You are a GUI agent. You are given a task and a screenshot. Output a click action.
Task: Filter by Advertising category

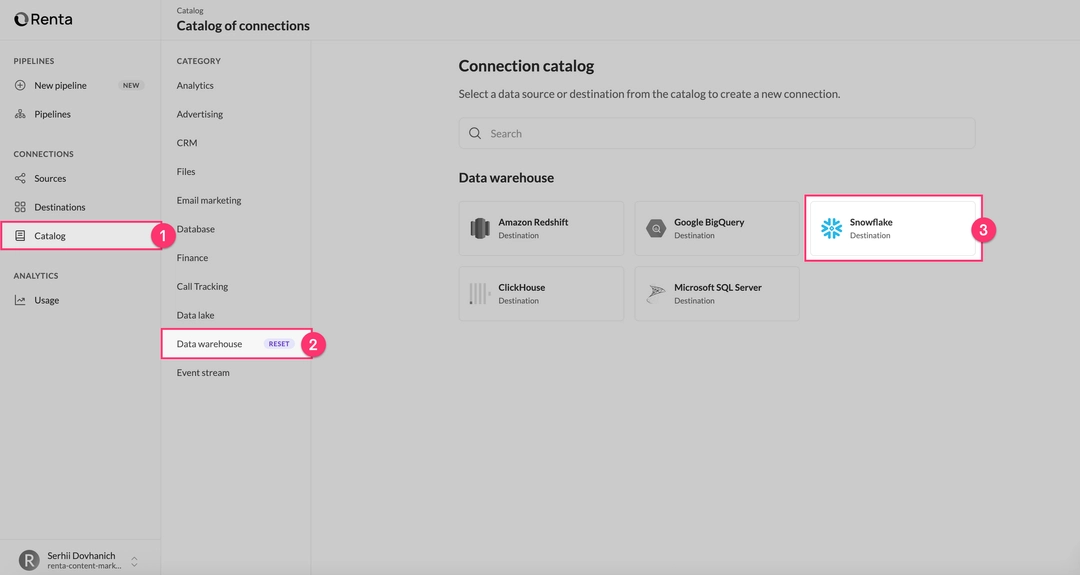pos(200,114)
